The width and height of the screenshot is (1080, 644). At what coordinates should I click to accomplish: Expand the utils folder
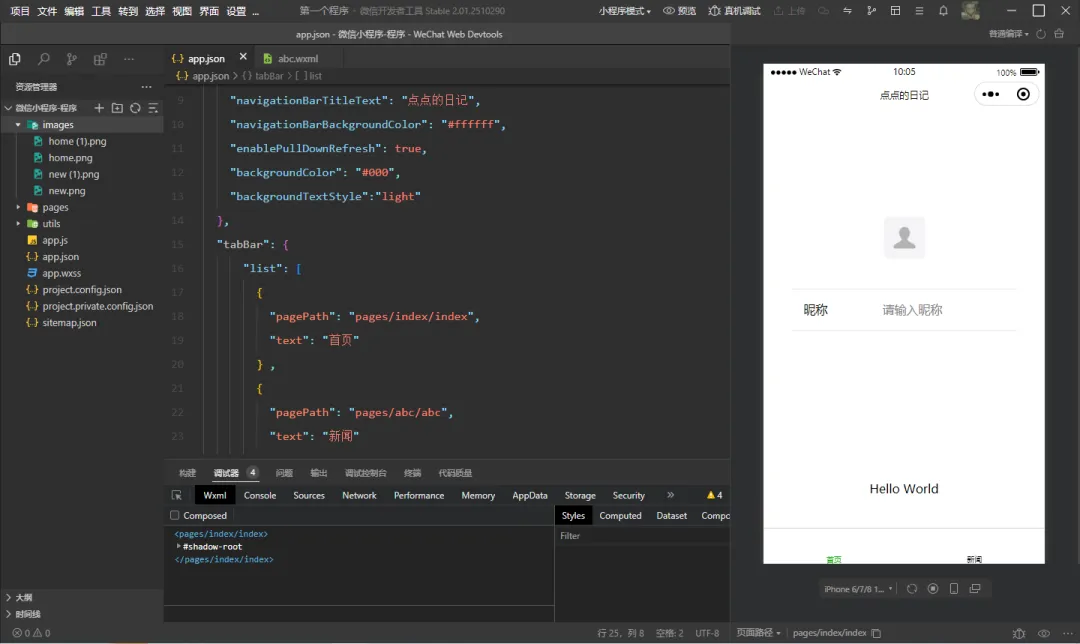tap(18, 224)
